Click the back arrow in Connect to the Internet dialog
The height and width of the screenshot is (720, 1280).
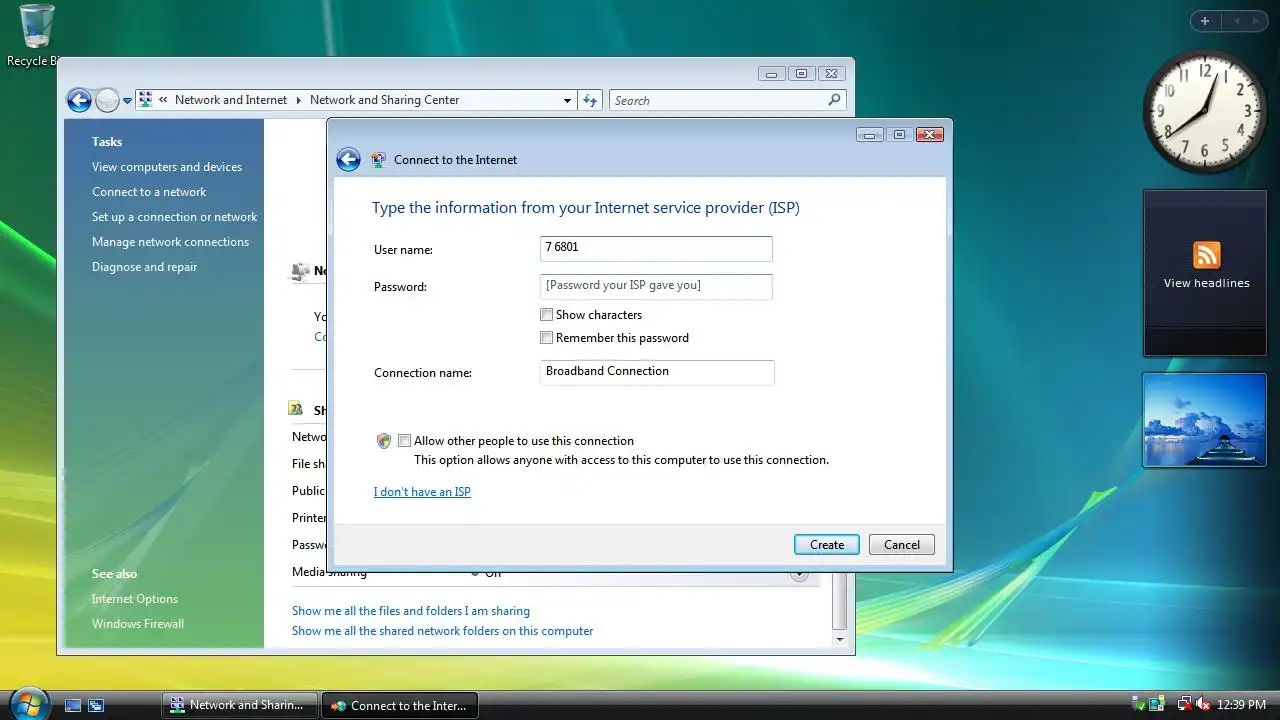tap(348, 160)
